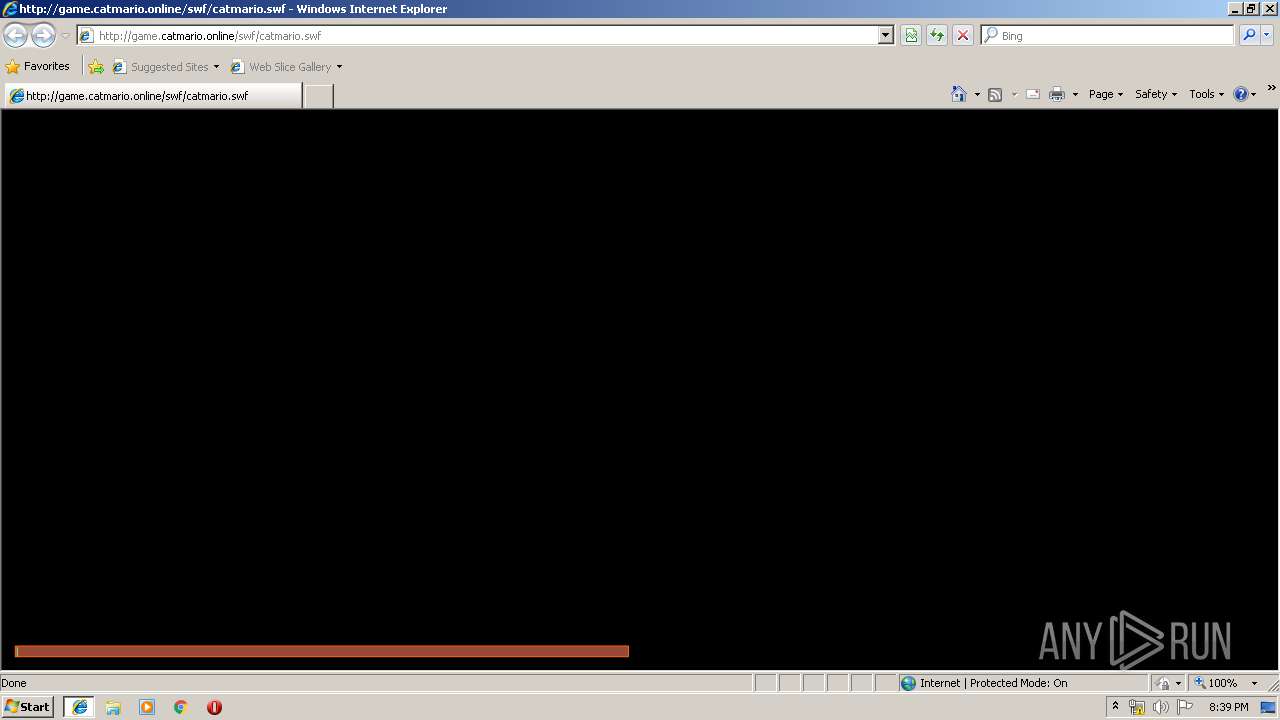This screenshot has height=720, width=1280.
Task: Click the Done status bar text
Action: point(14,683)
